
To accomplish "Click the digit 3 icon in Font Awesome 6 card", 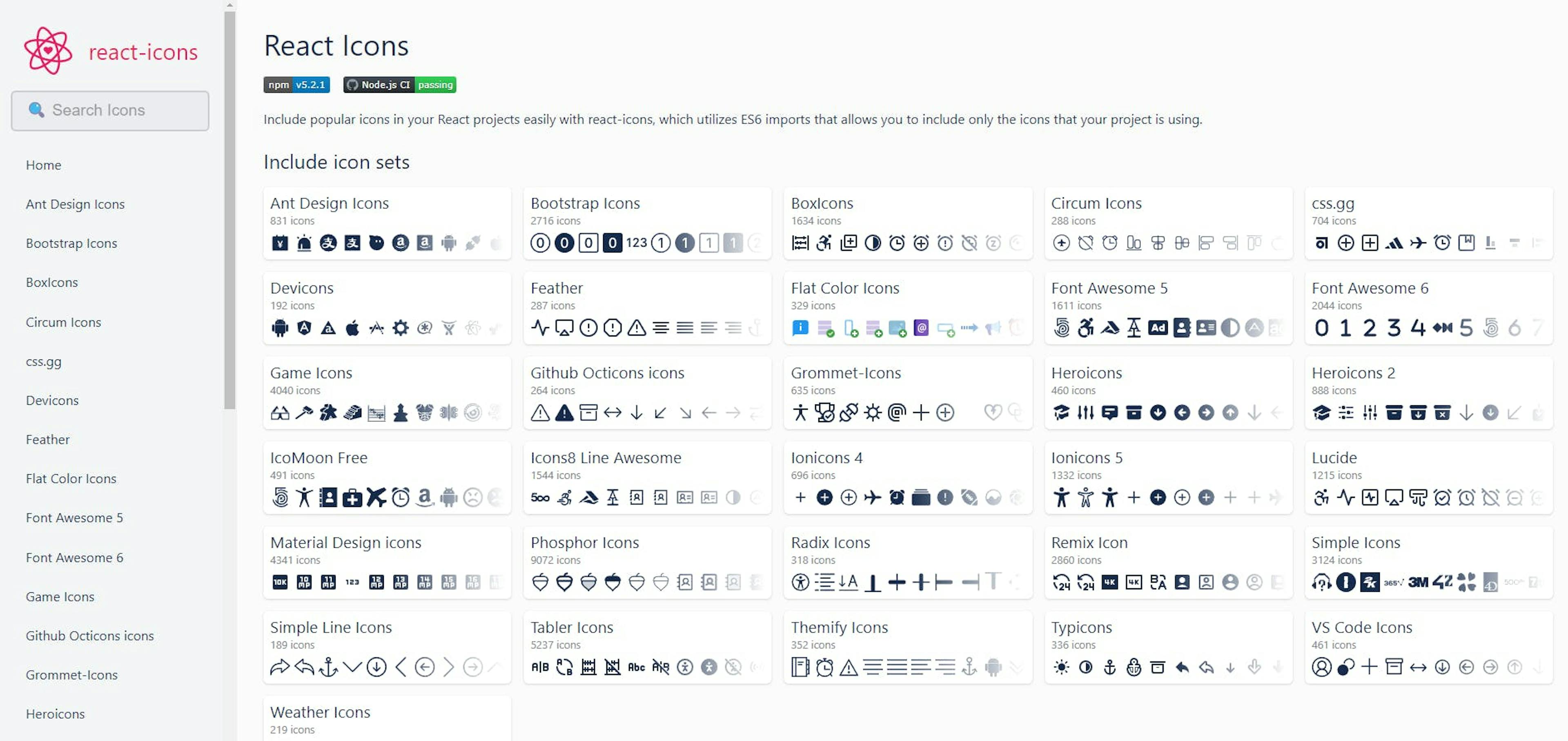I will pos(1393,328).
